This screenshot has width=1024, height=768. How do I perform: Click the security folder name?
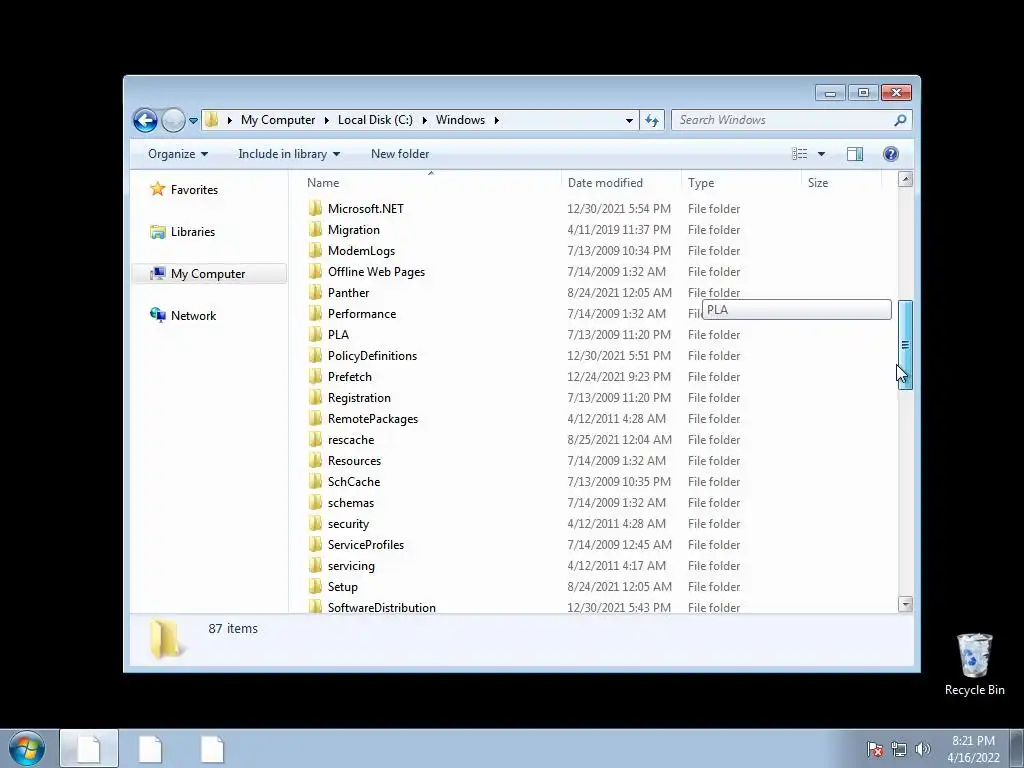(x=348, y=524)
